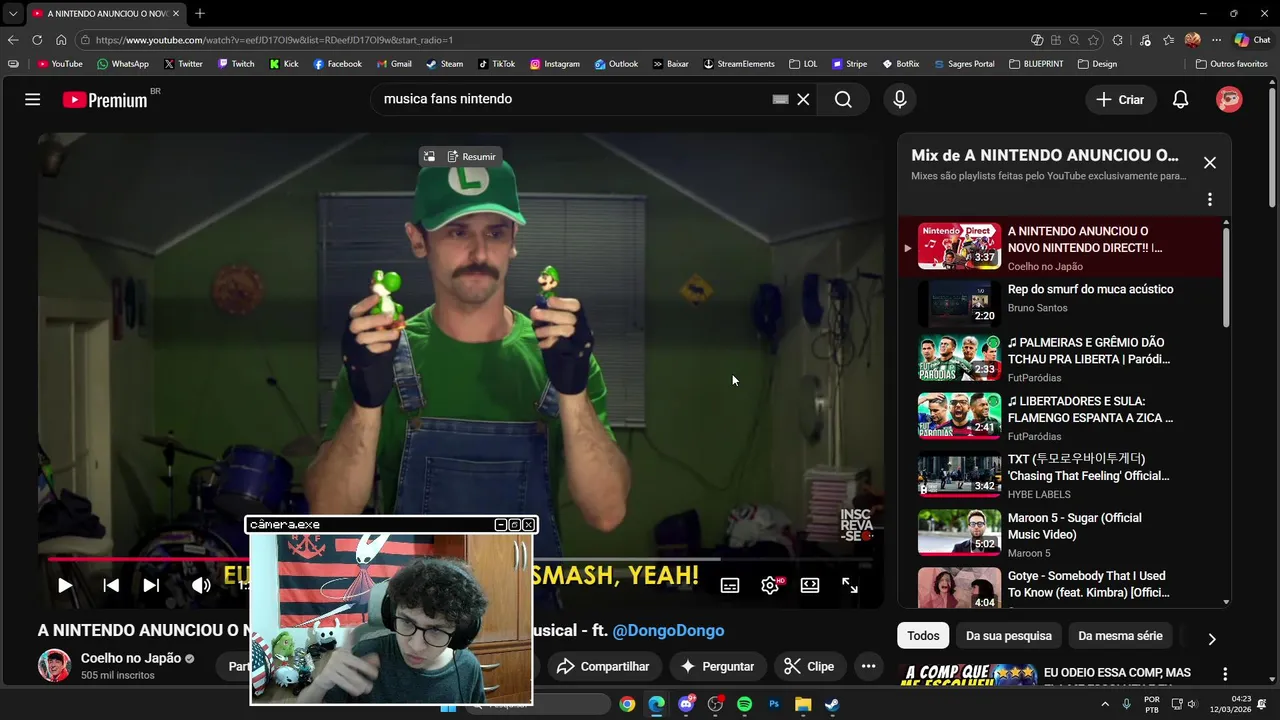Open a new browser tab
Image resolution: width=1280 pixels, height=720 pixels.
(x=200, y=13)
